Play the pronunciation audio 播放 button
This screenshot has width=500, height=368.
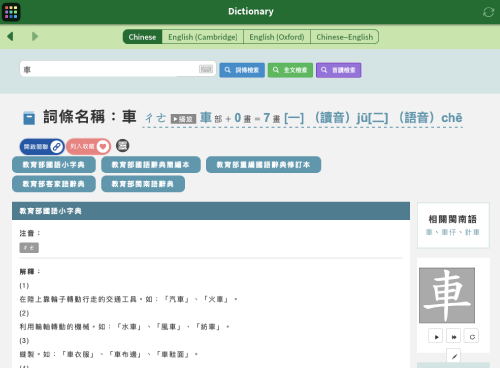tap(183, 119)
